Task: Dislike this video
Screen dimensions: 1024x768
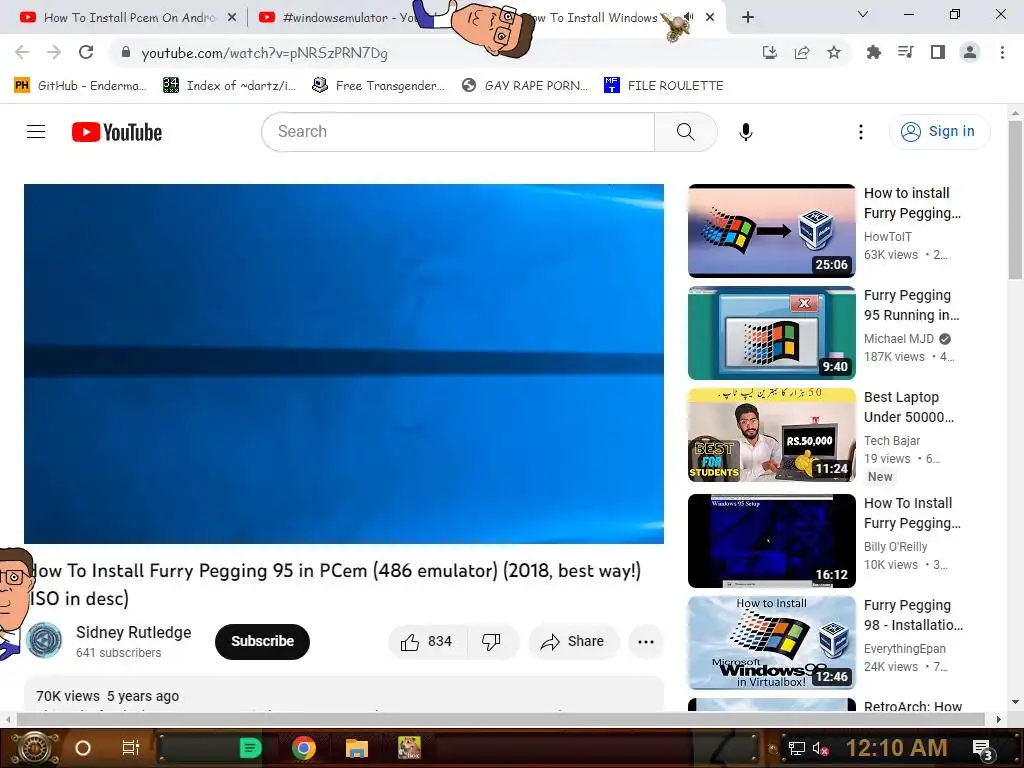Action: (492, 642)
